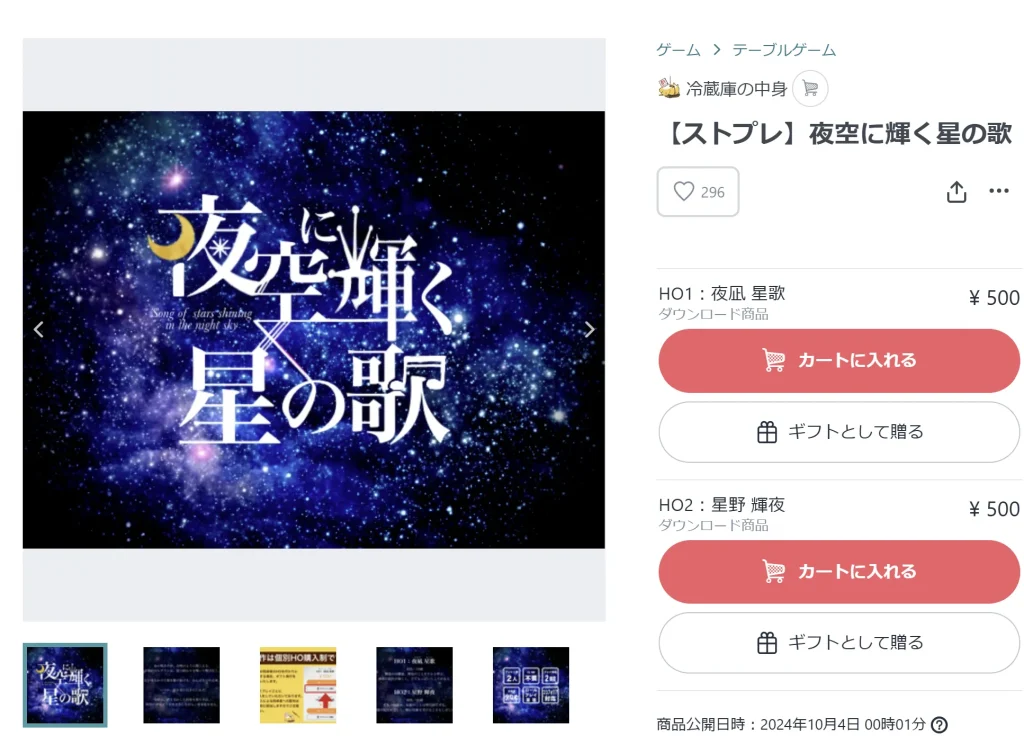Image resolution: width=1024 pixels, height=753 pixels.
Task: Select the second dark-text thumbnail
Action: (182, 685)
